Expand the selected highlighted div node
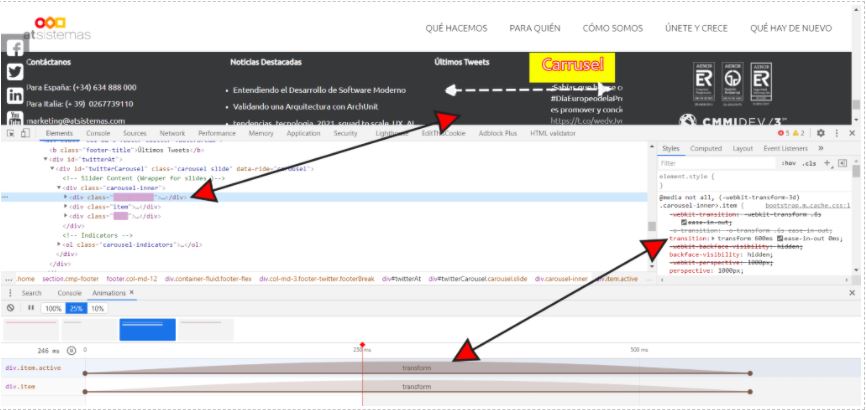Image resolution: width=866 pixels, height=410 pixels. [66, 197]
